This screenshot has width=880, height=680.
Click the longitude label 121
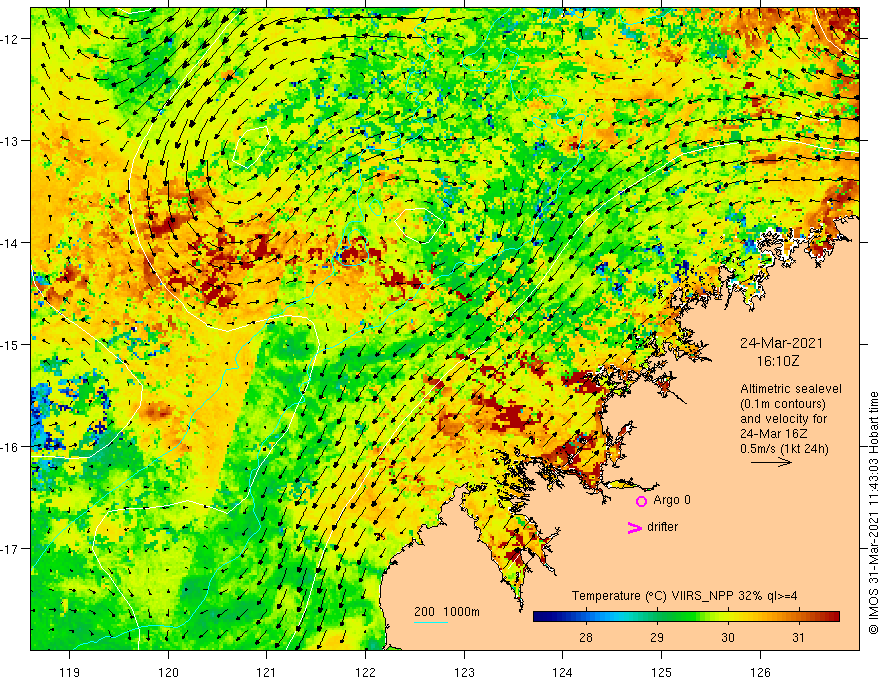click(267, 672)
